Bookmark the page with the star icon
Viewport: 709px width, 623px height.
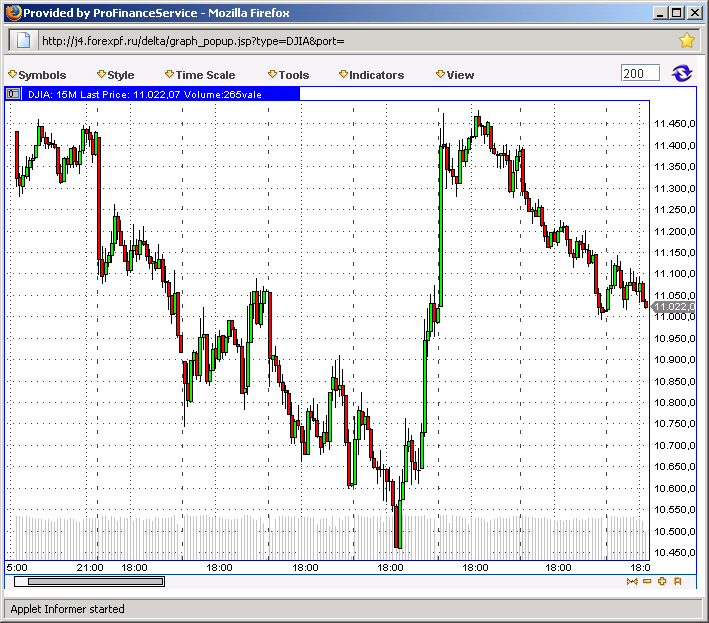(x=686, y=41)
